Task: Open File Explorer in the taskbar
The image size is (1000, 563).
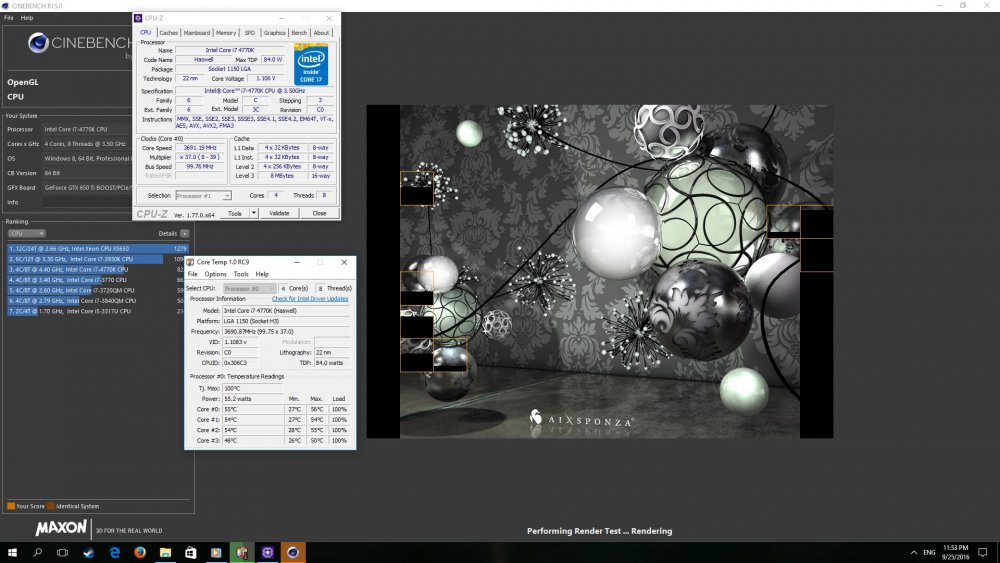Action: (x=165, y=552)
